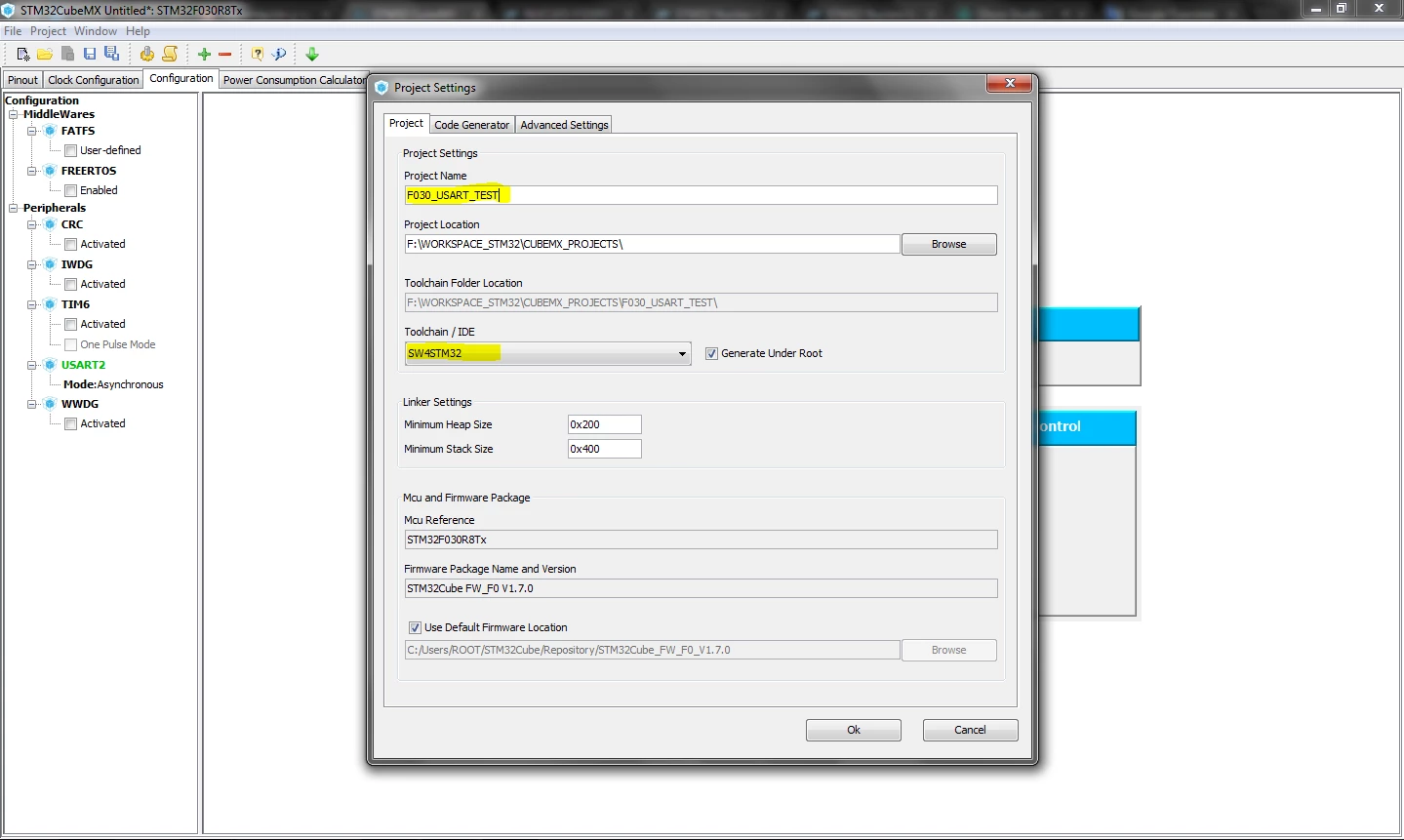Viewport: 1404px width, 840px height.
Task: Click the Minimum Heap Size field
Action: click(605, 424)
